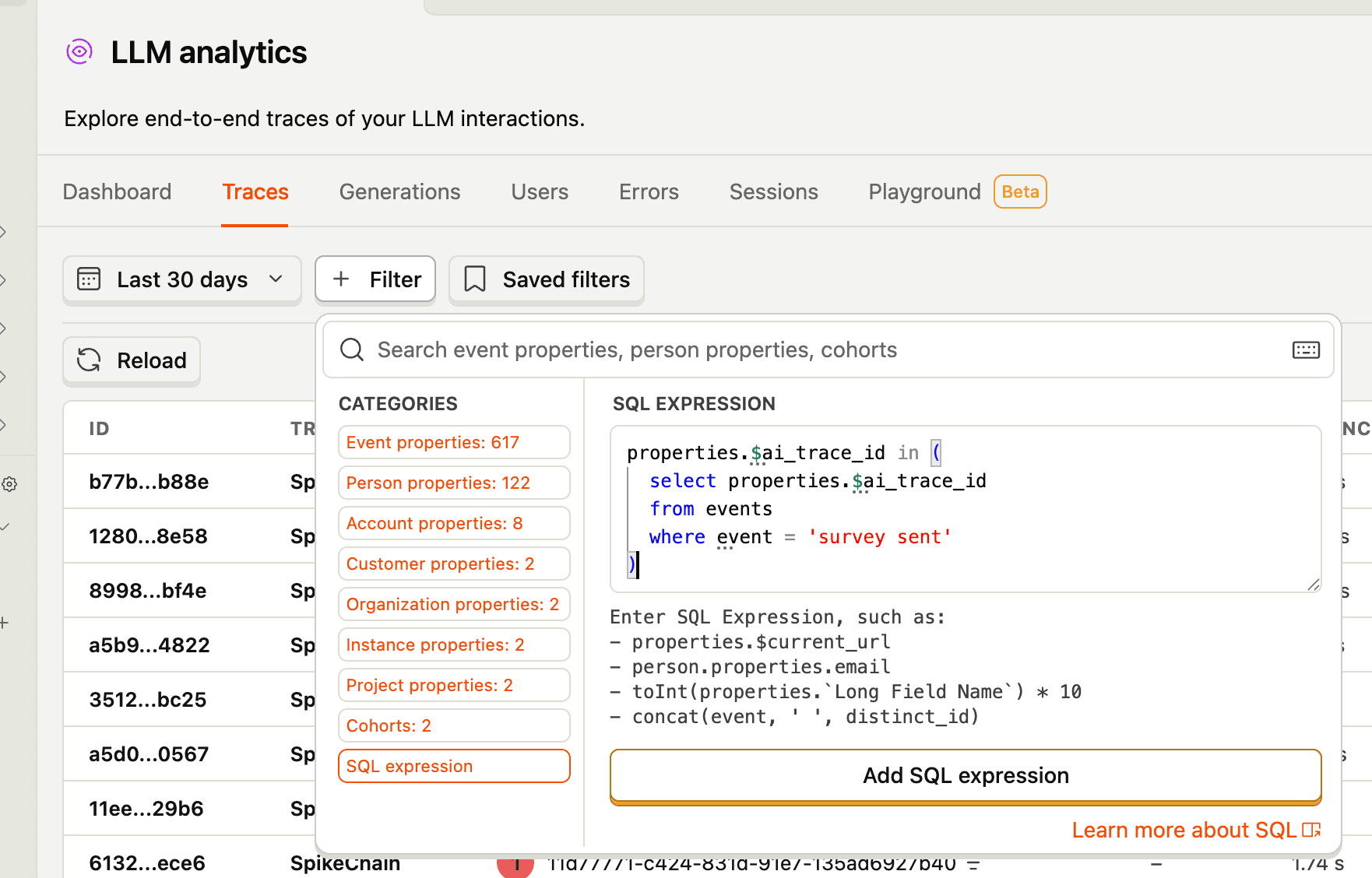Select the trace row b77b...b88e

(x=148, y=482)
